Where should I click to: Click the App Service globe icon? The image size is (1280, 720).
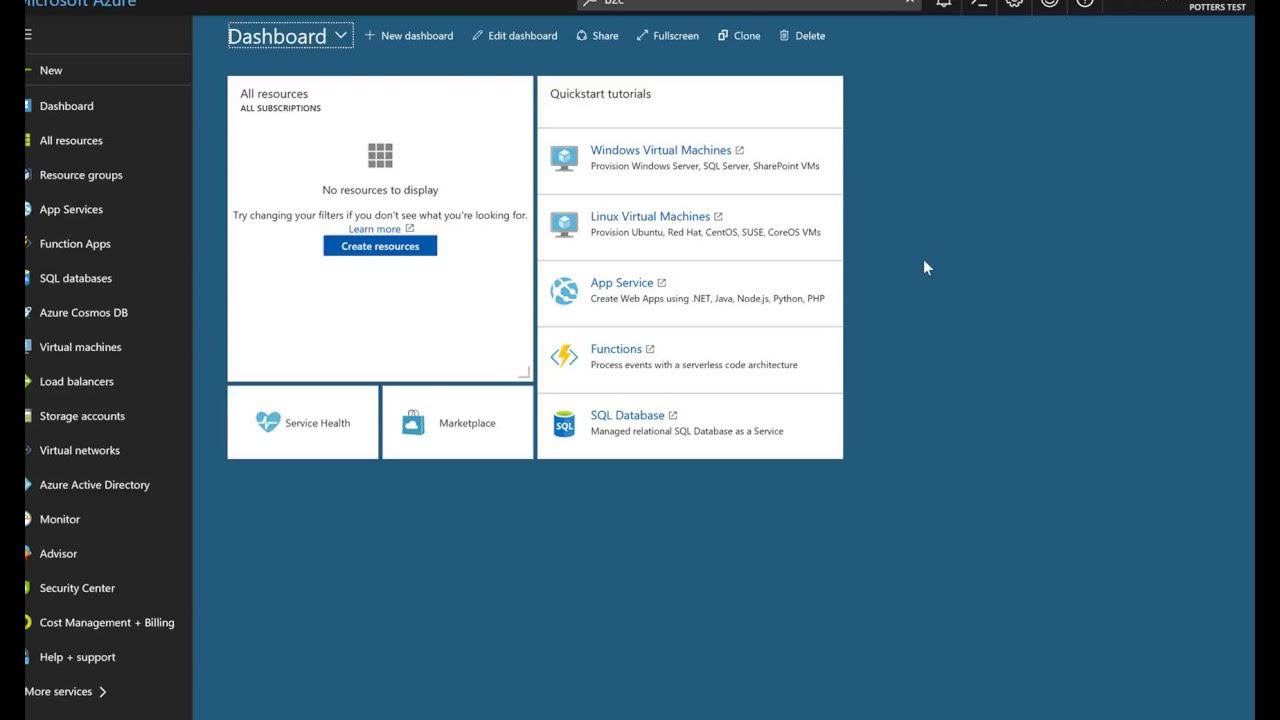click(x=564, y=290)
